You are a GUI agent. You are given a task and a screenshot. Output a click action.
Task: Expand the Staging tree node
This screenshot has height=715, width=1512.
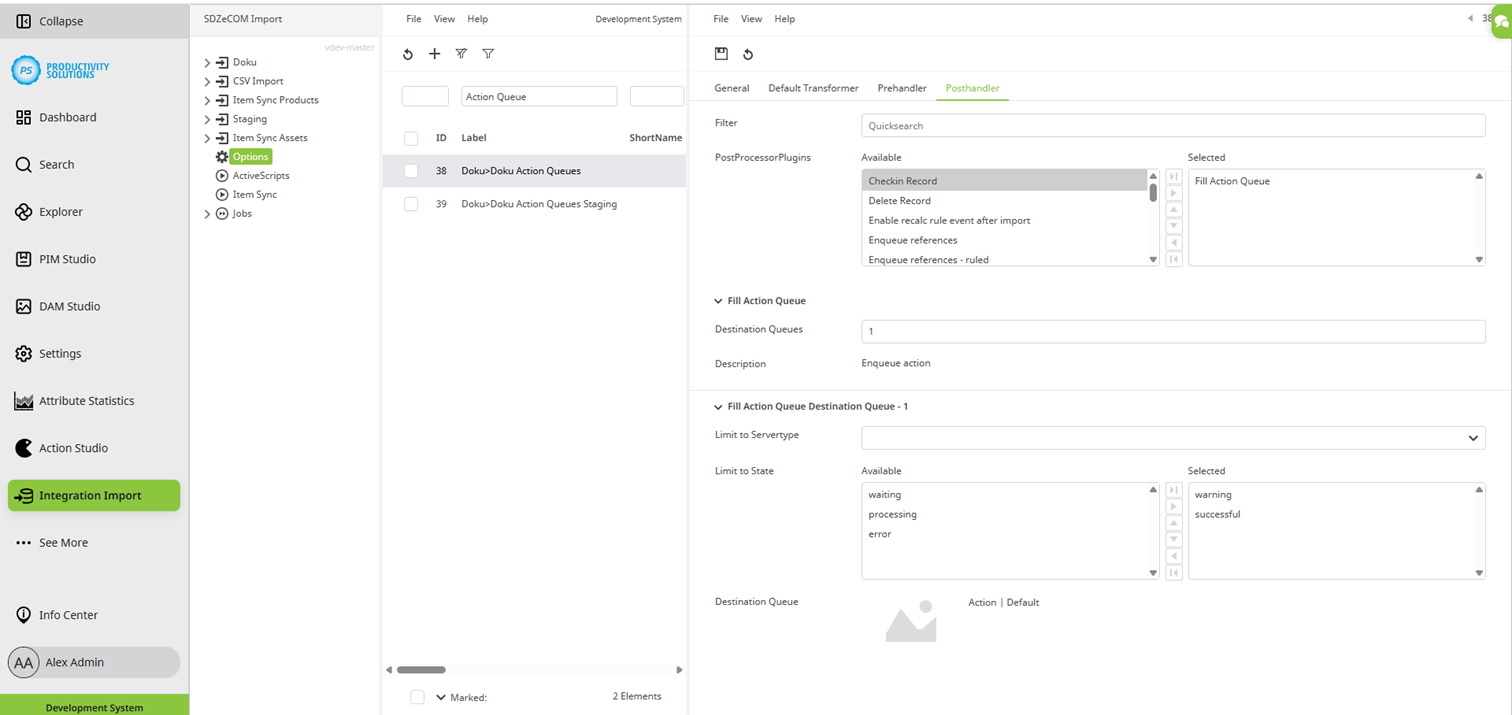pos(208,119)
